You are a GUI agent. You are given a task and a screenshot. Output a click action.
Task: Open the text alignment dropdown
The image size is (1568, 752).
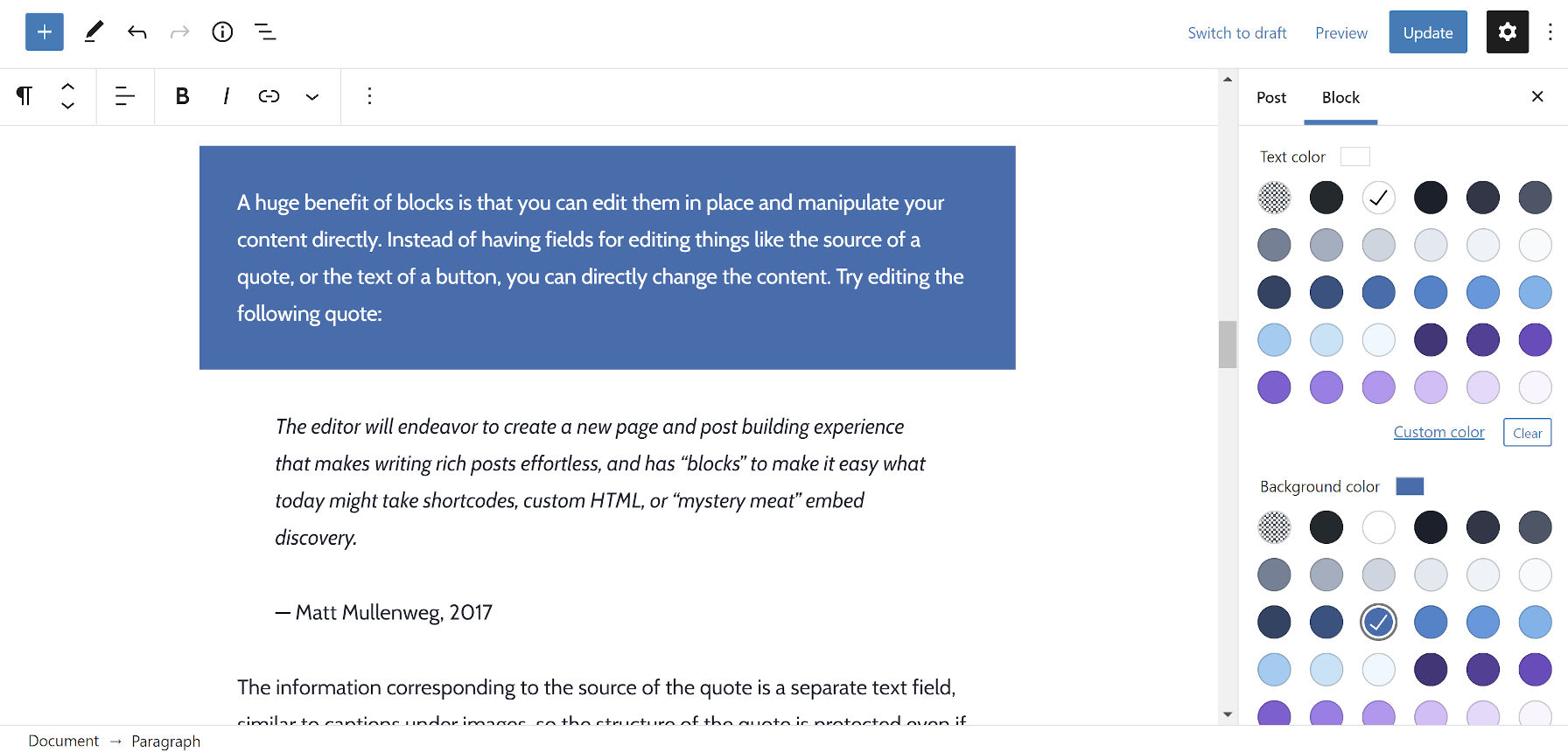(125, 96)
